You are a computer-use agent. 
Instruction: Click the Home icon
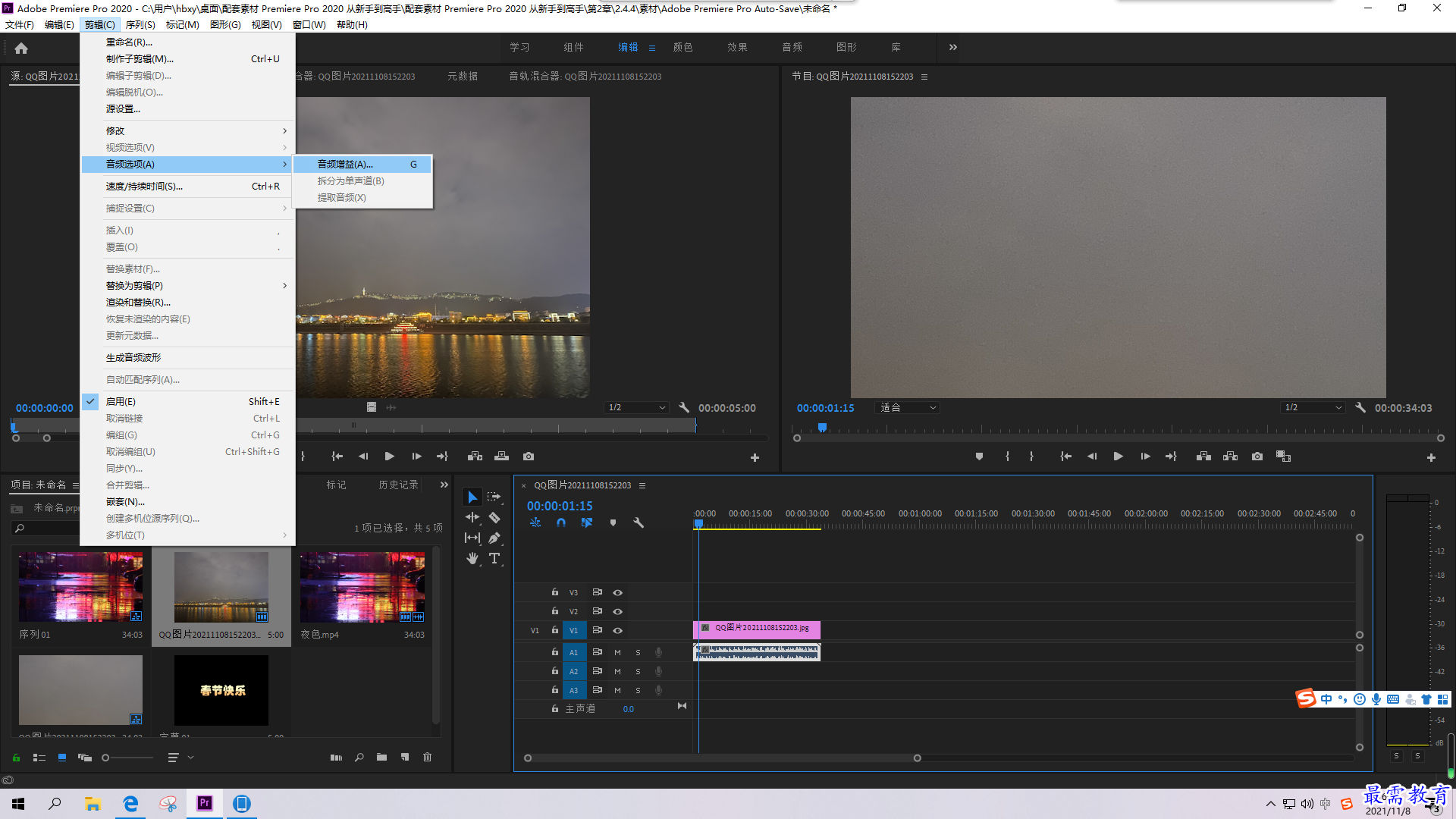click(x=21, y=48)
